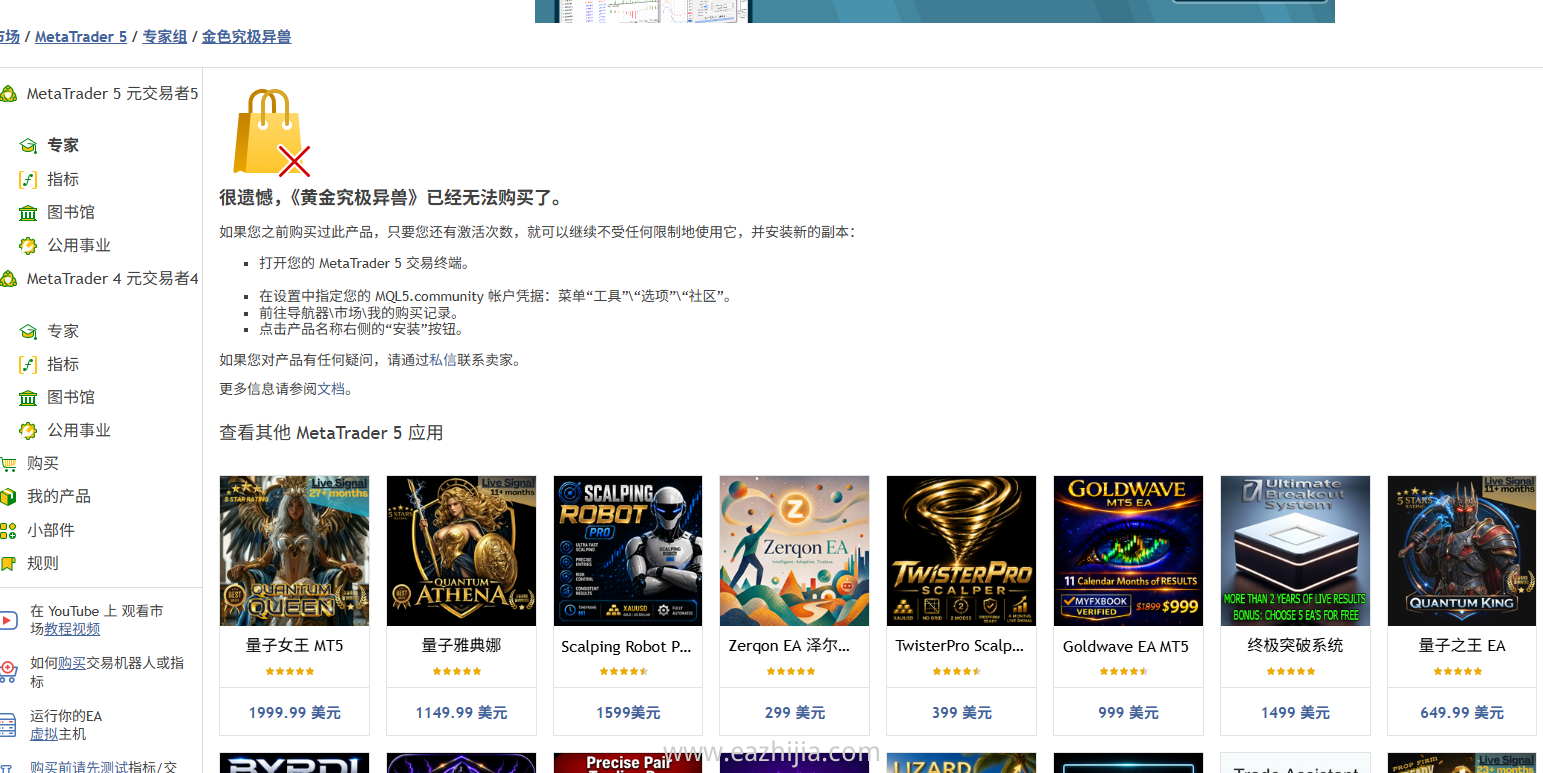Screen dimensions: 1543x773
Task: Click the green box icon beside 我的产品
Action: pyautogui.click(x=8, y=497)
